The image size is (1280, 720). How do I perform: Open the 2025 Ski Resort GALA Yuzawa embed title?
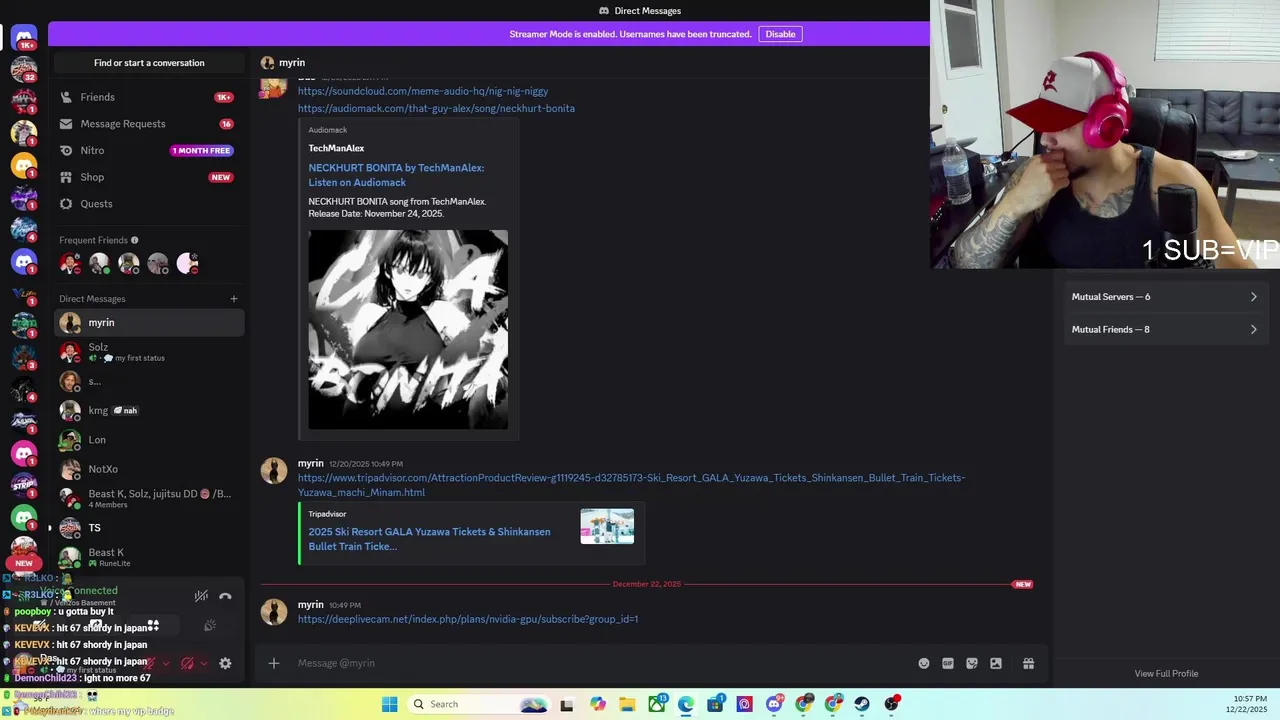click(x=429, y=539)
